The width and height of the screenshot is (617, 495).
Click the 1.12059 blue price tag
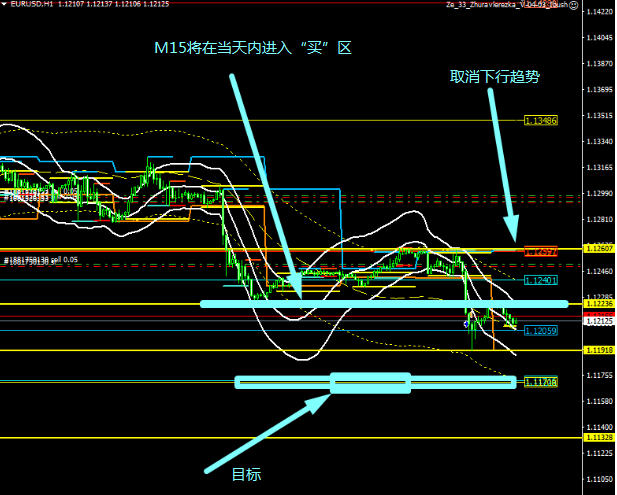click(x=541, y=329)
